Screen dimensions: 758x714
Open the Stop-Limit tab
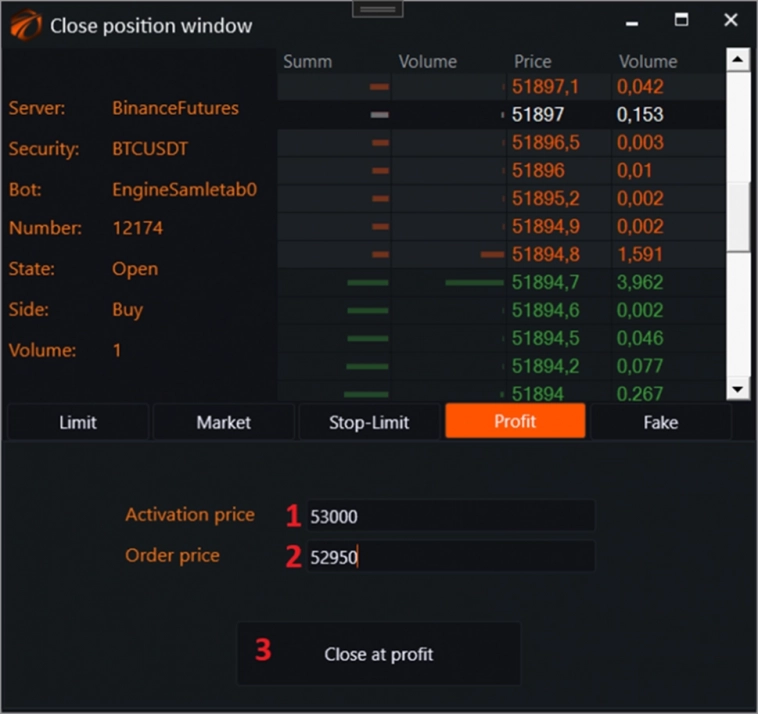click(x=369, y=422)
